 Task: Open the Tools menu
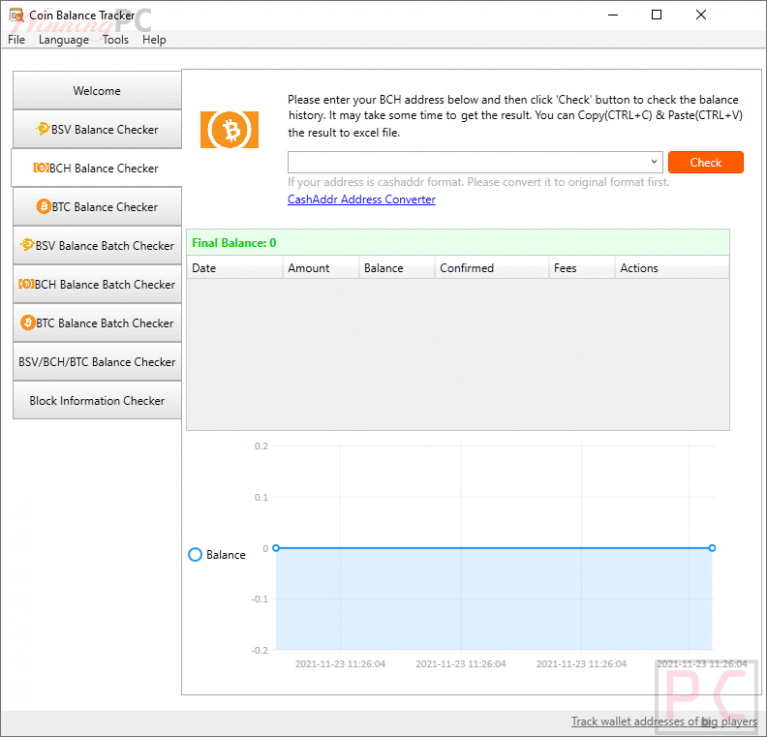[x=115, y=40]
